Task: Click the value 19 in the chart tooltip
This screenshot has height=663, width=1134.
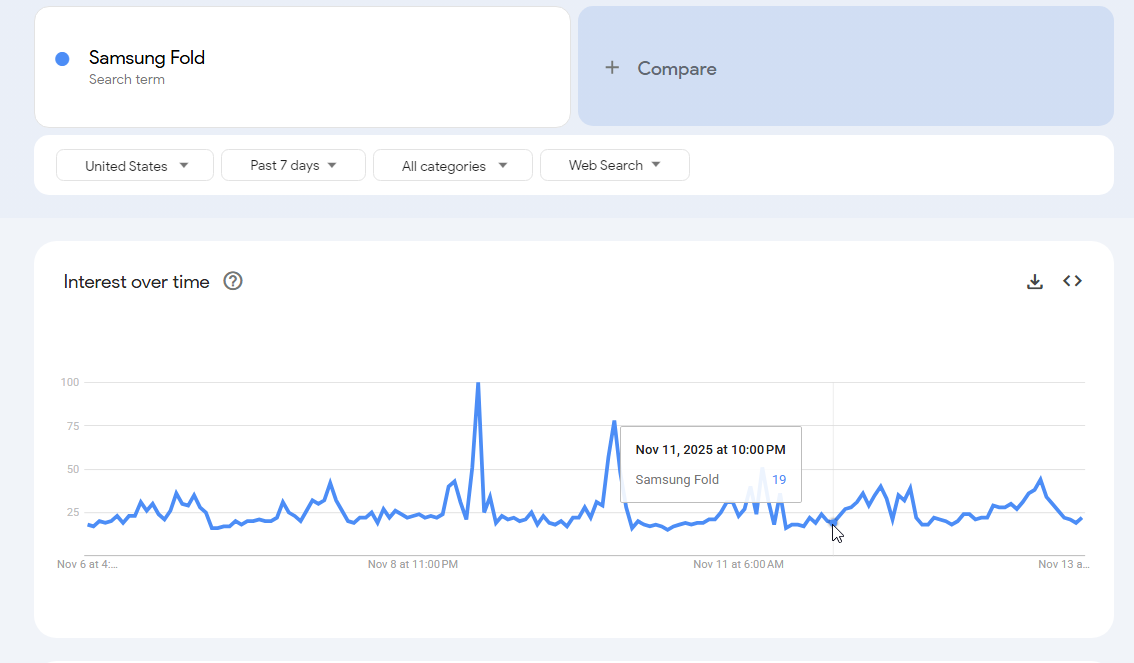Action: pos(779,480)
